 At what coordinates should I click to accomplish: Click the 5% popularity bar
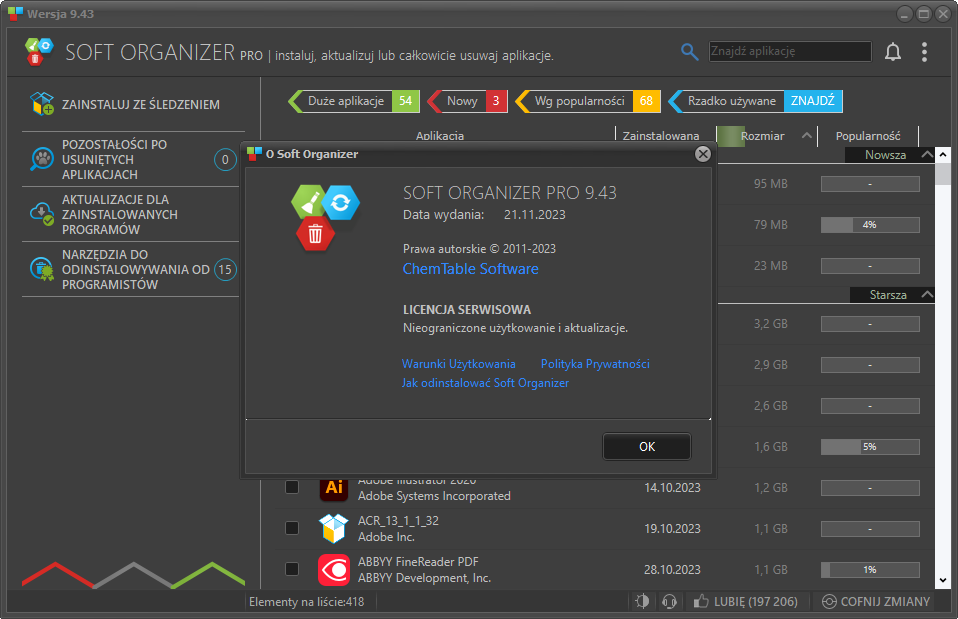tap(870, 447)
